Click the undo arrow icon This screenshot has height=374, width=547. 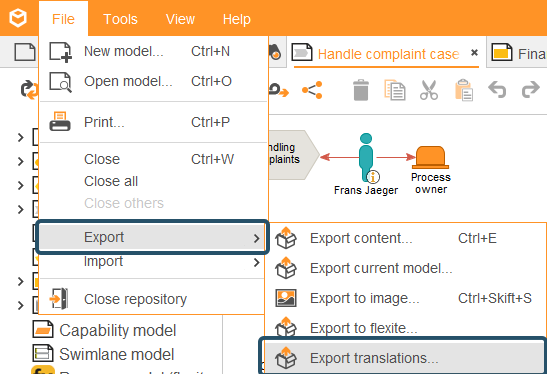tap(497, 89)
